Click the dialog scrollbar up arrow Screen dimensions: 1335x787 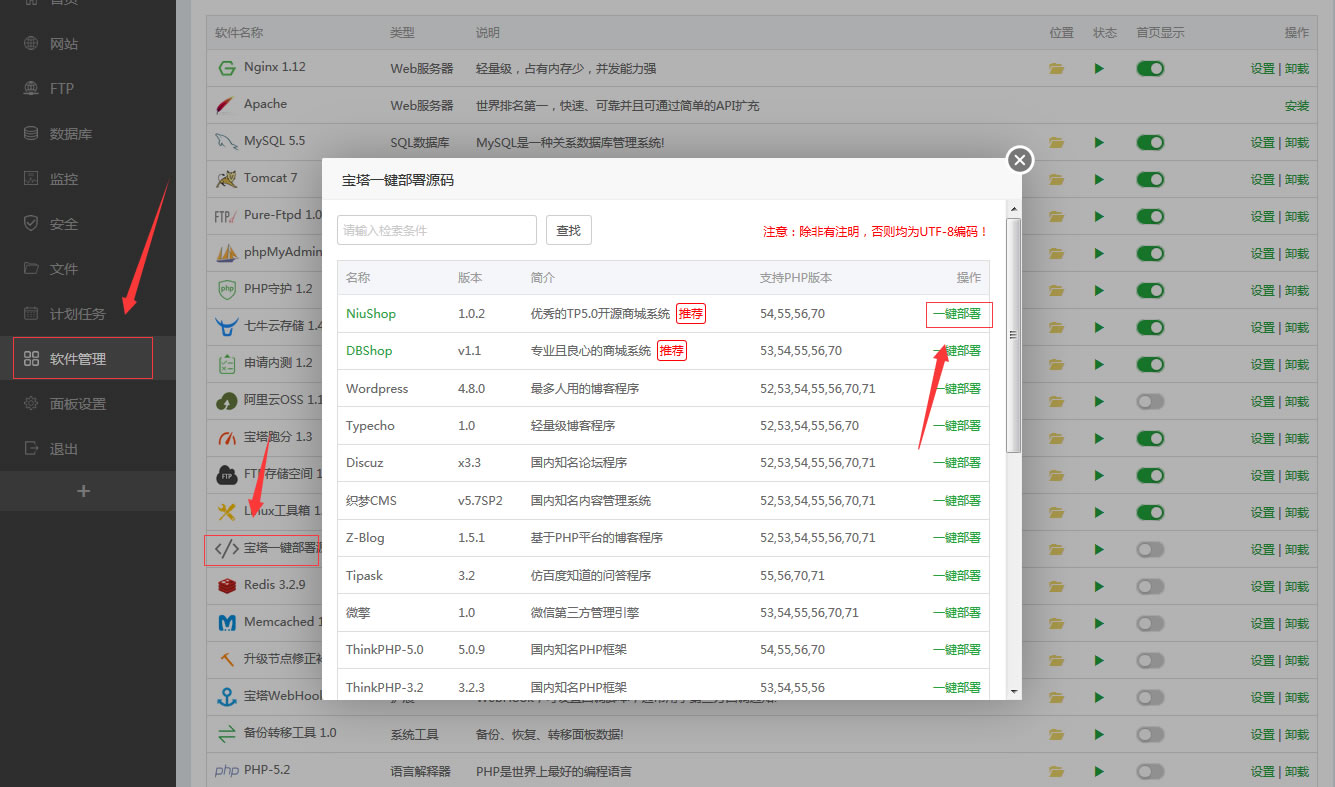pyautogui.click(x=1014, y=208)
